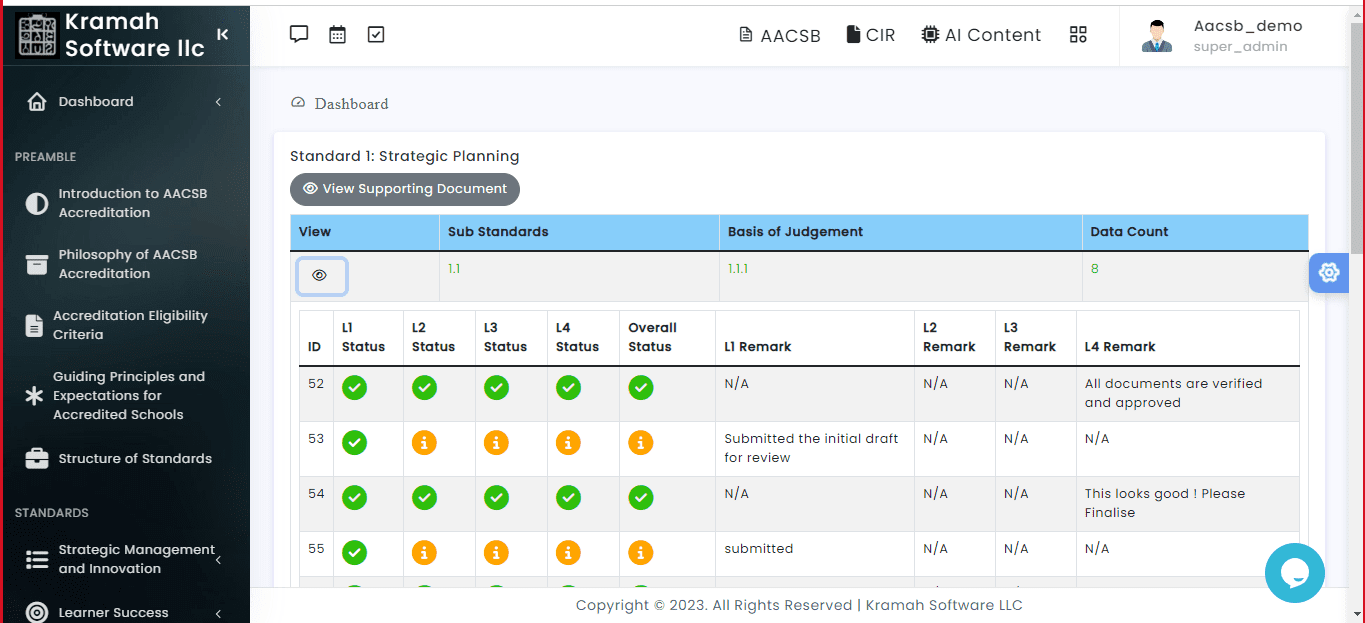Open the AACSB menu in top bar
The height and width of the screenshot is (623, 1365).
pyautogui.click(x=779, y=35)
